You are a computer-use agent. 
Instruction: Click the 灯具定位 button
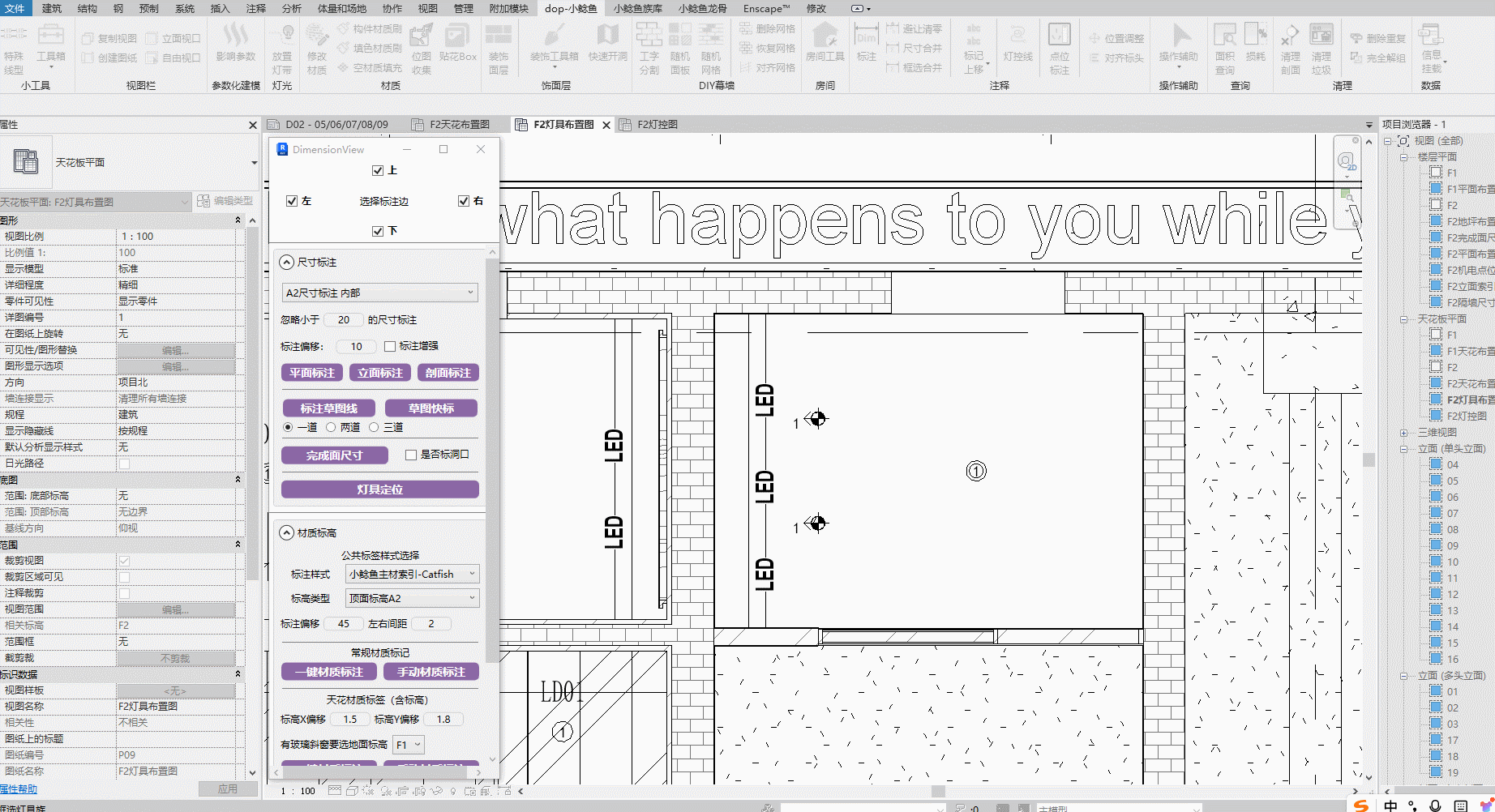pos(379,489)
